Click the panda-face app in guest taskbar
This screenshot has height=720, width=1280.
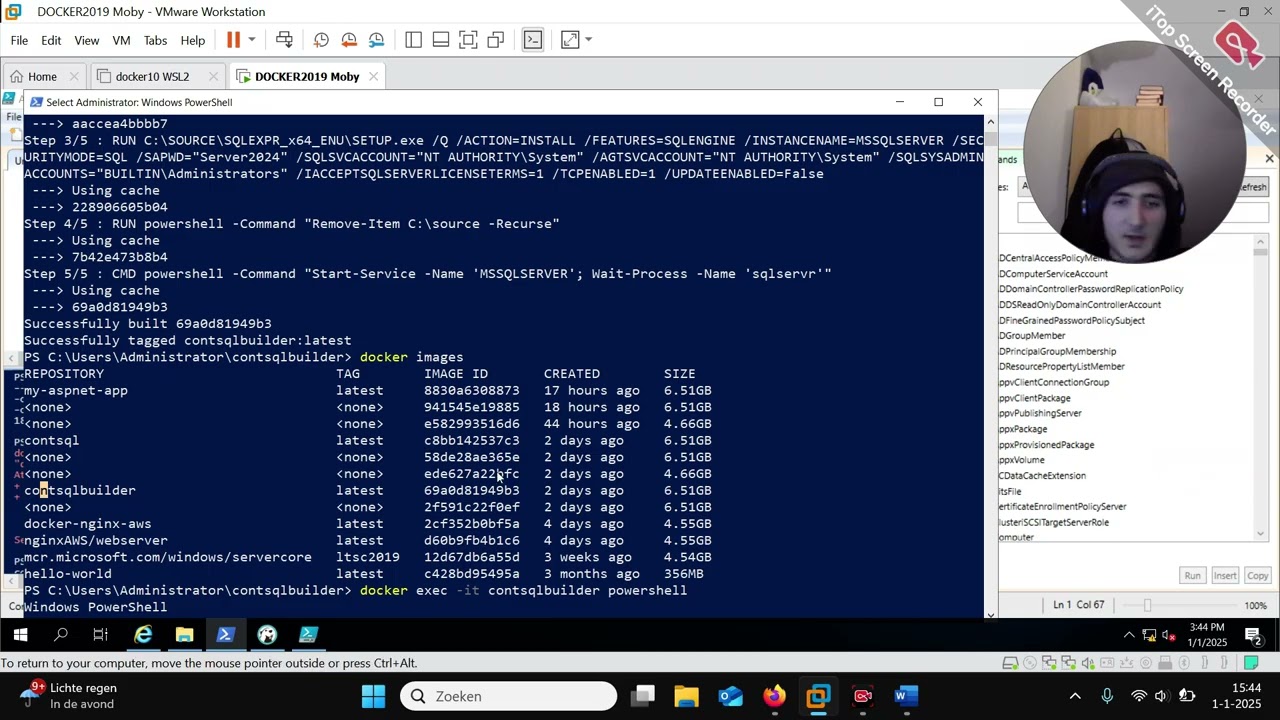point(267,635)
